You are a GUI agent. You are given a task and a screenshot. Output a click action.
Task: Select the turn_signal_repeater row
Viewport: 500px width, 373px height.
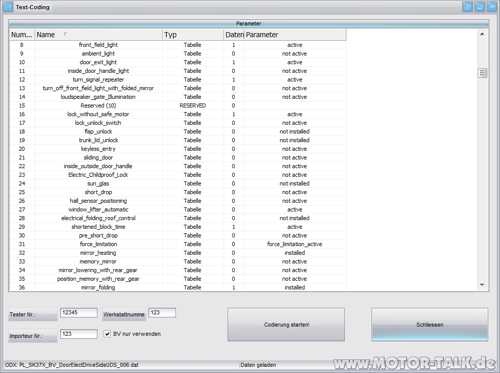point(178,79)
